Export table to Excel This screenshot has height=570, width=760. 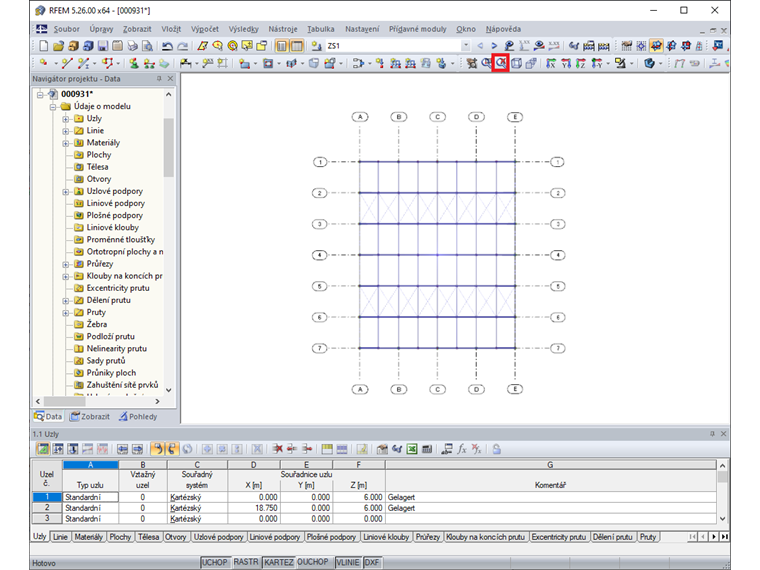point(412,449)
